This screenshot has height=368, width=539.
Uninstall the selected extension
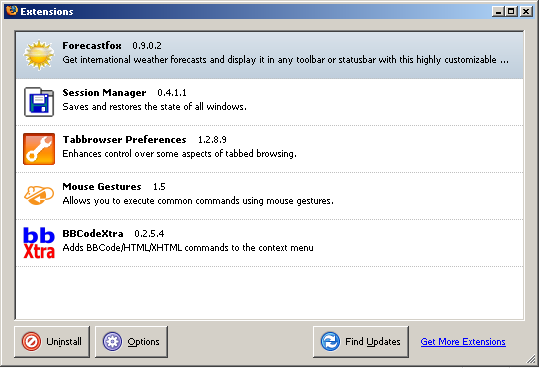[52, 342]
